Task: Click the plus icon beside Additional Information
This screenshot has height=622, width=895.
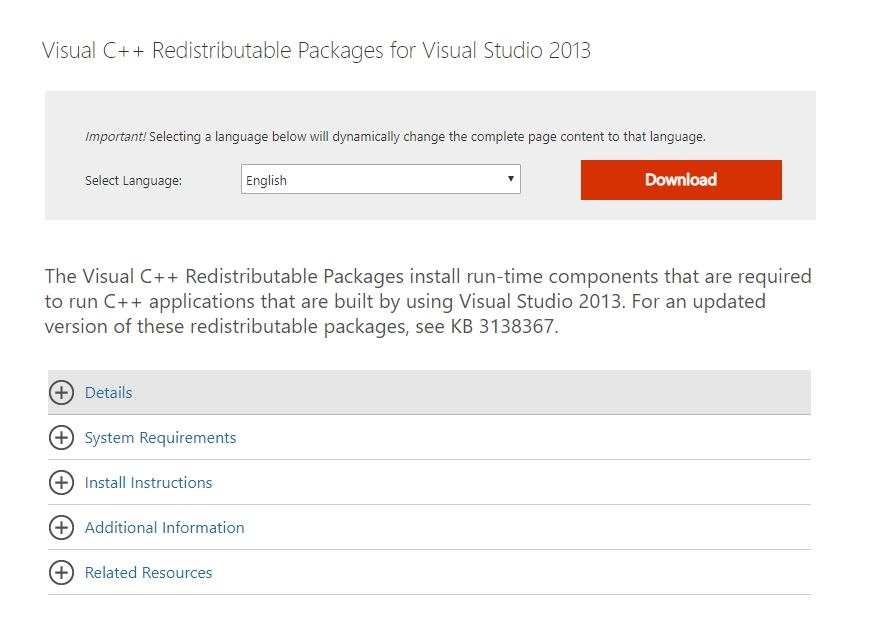Action: [x=61, y=528]
